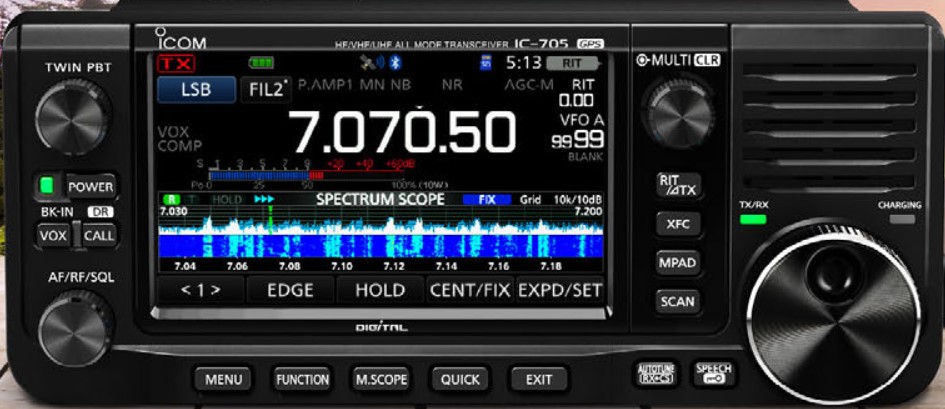945x409 pixels.
Task: Click the green TX/RX indicator LED
Action: coord(753,219)
